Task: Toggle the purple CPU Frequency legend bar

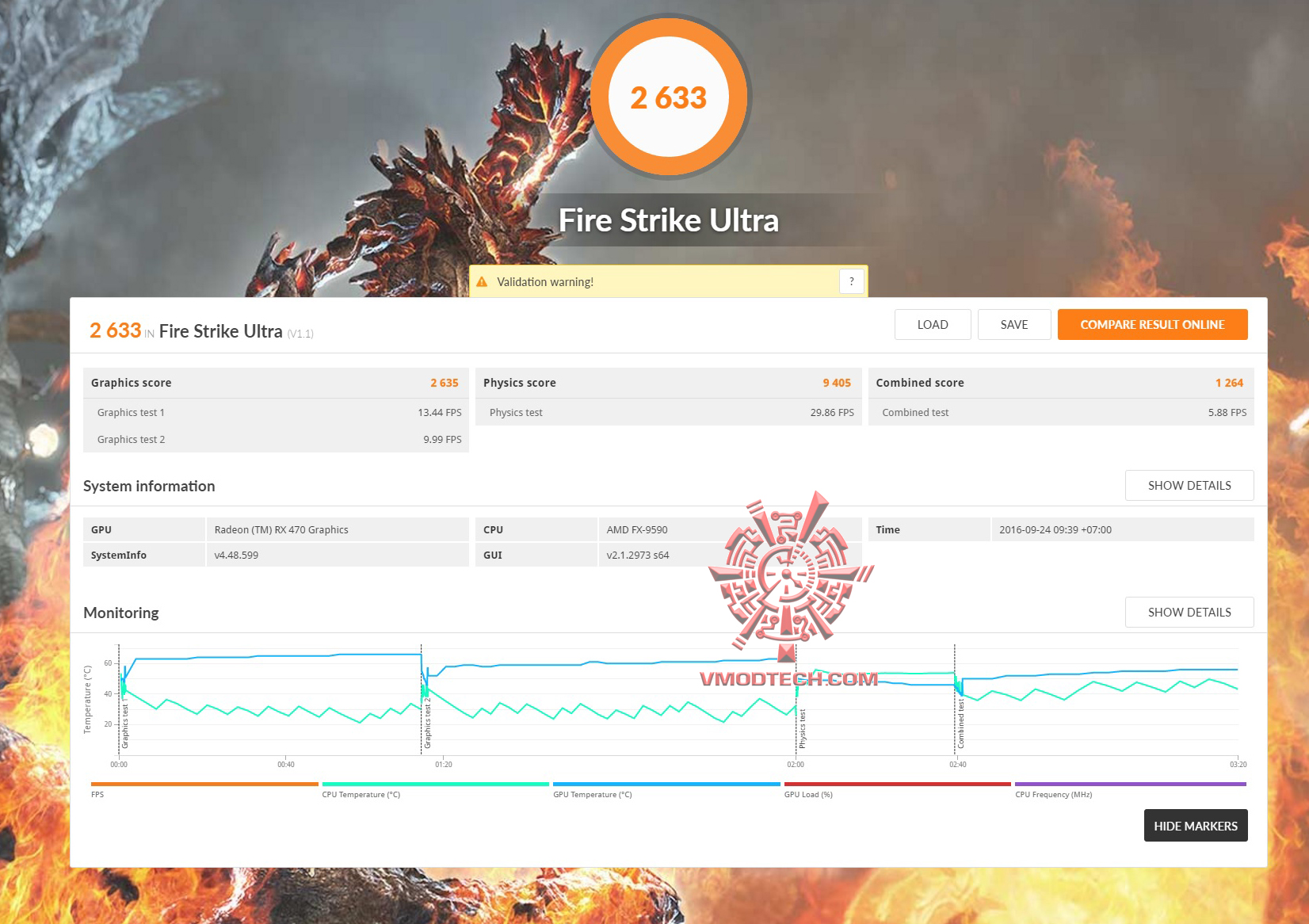Action: [x=1131, y=785]
